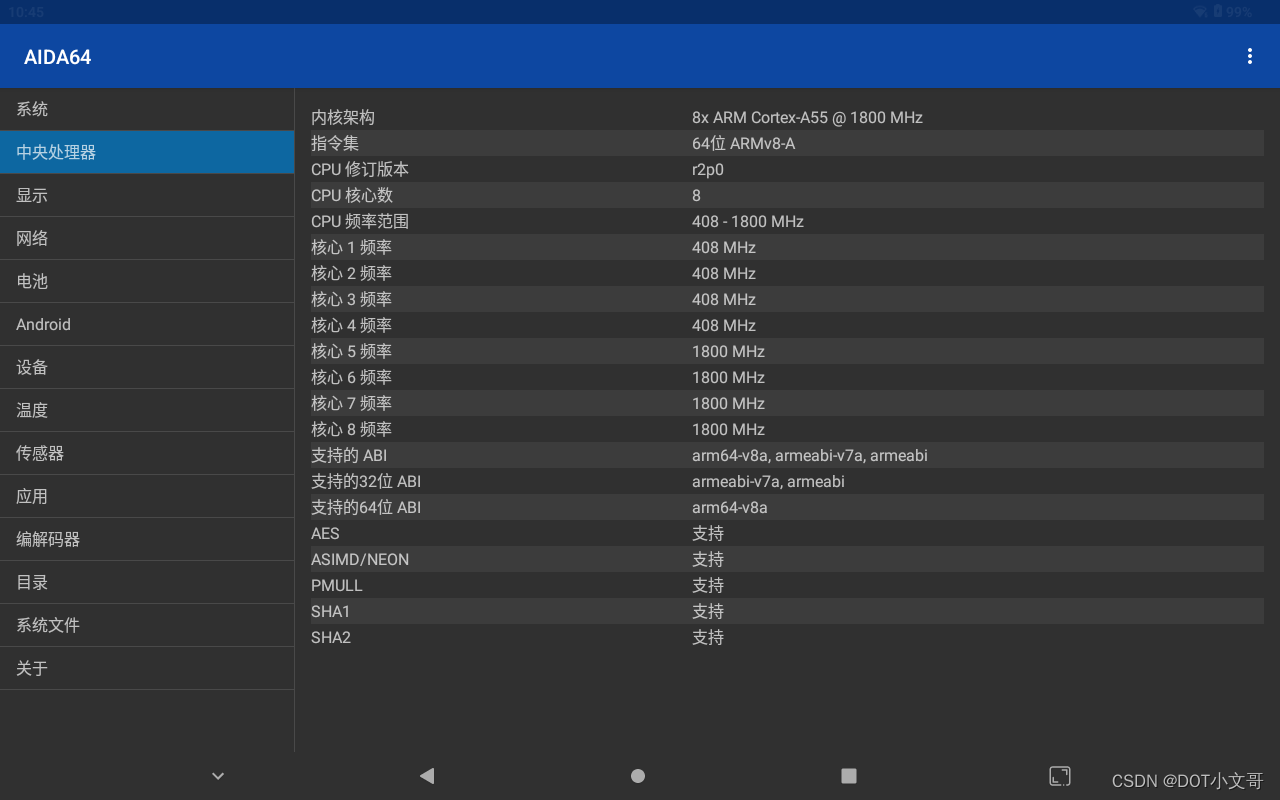
Task: Open the 传感器 section
Action: 147,453
